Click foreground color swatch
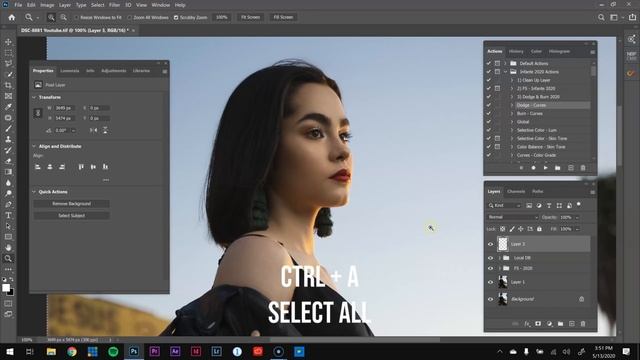The image size is (640, 360). [6, 288]
